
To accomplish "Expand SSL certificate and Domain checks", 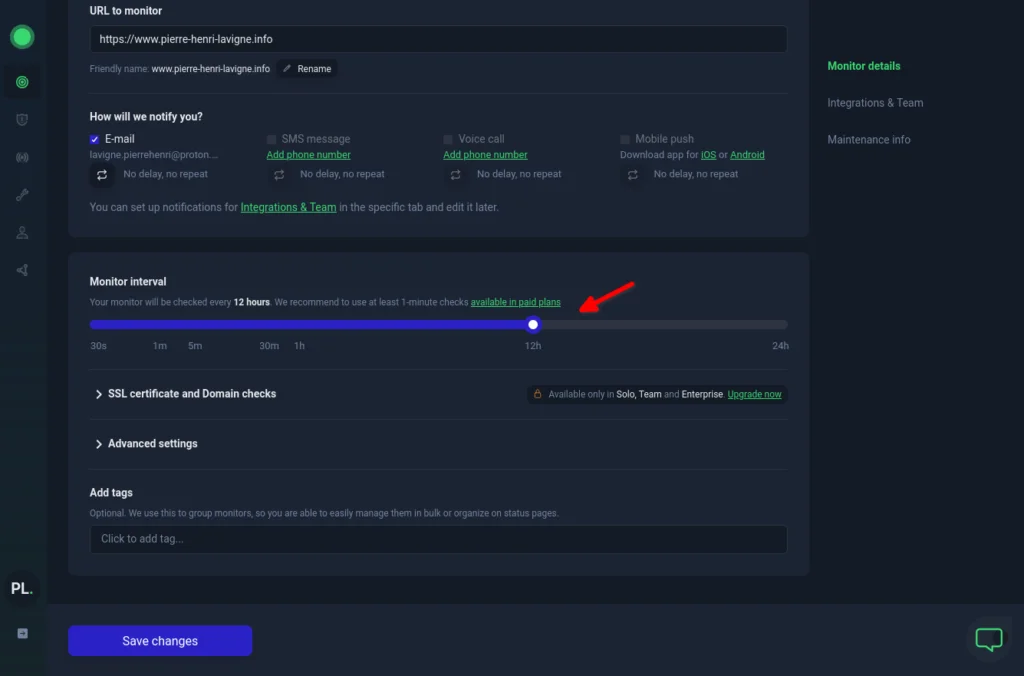I will [x=191, y=394].
